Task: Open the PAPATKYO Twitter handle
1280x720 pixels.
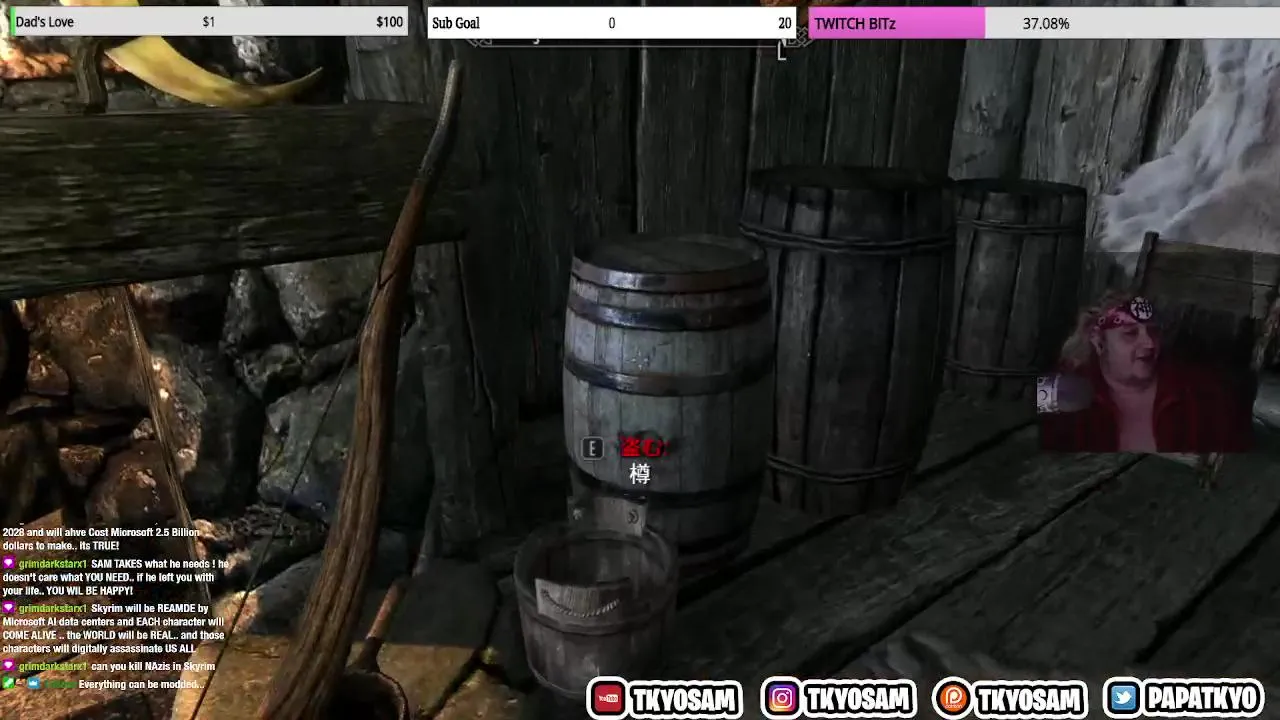Action: pyautogui.click(x=1202, y=699)
